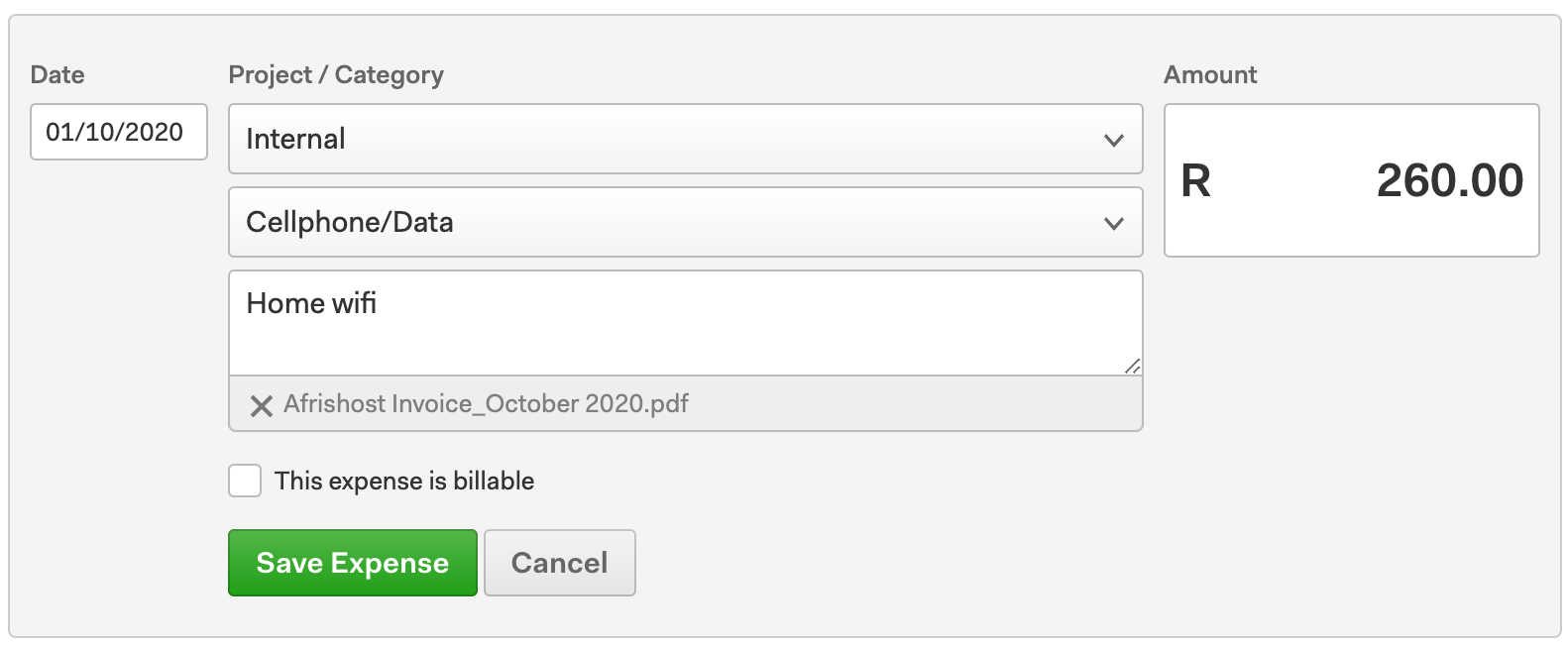Screen dimensions: 1568x646
Task: Open the Cellphone/Data category dropdown
Action: 686,222
